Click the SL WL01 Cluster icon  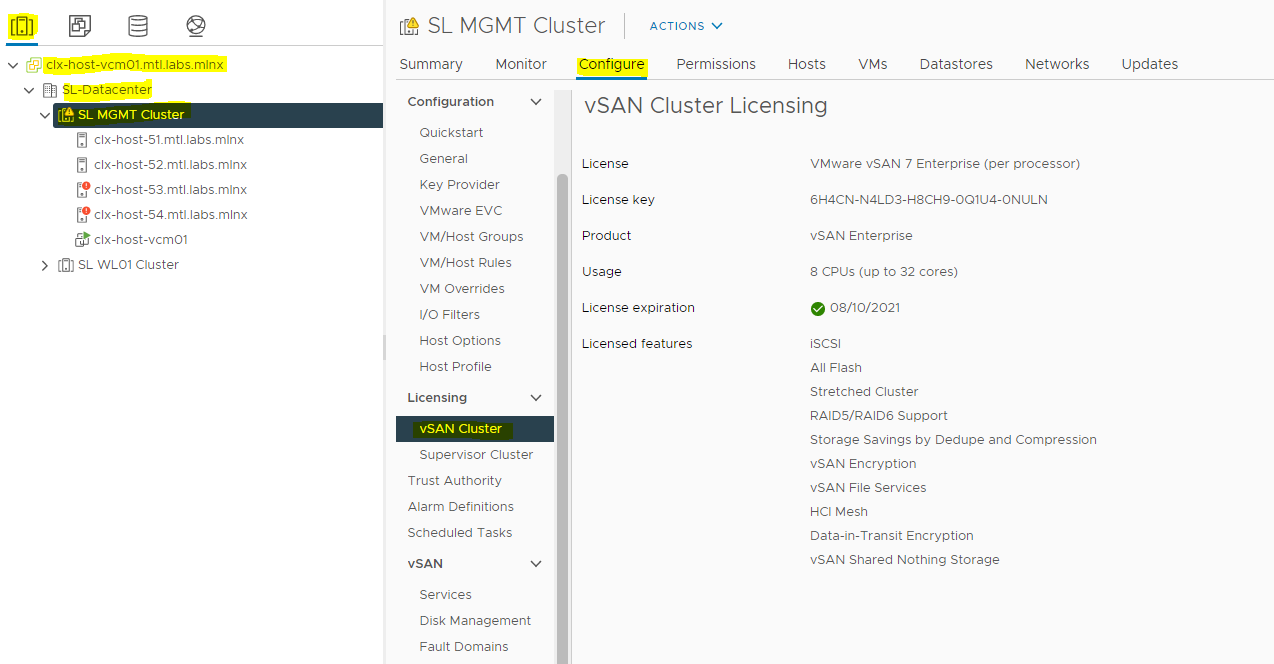point(66,265)
